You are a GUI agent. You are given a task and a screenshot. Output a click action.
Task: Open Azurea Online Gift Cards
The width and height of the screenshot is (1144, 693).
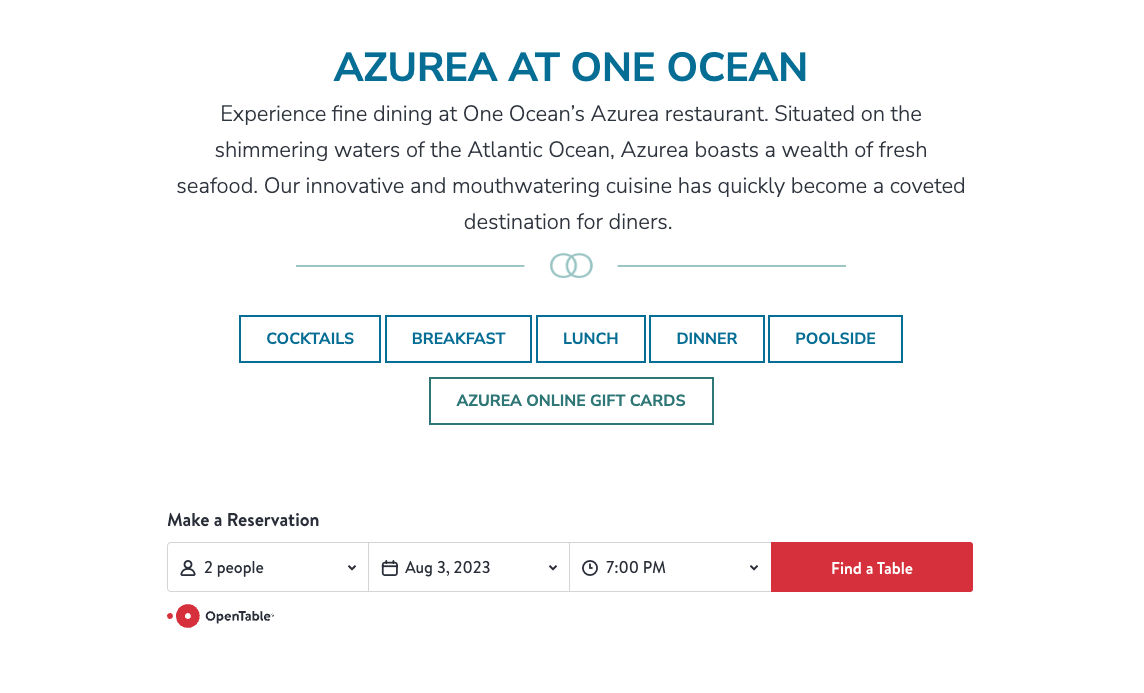pyautogui.click(x=571, y=401)
